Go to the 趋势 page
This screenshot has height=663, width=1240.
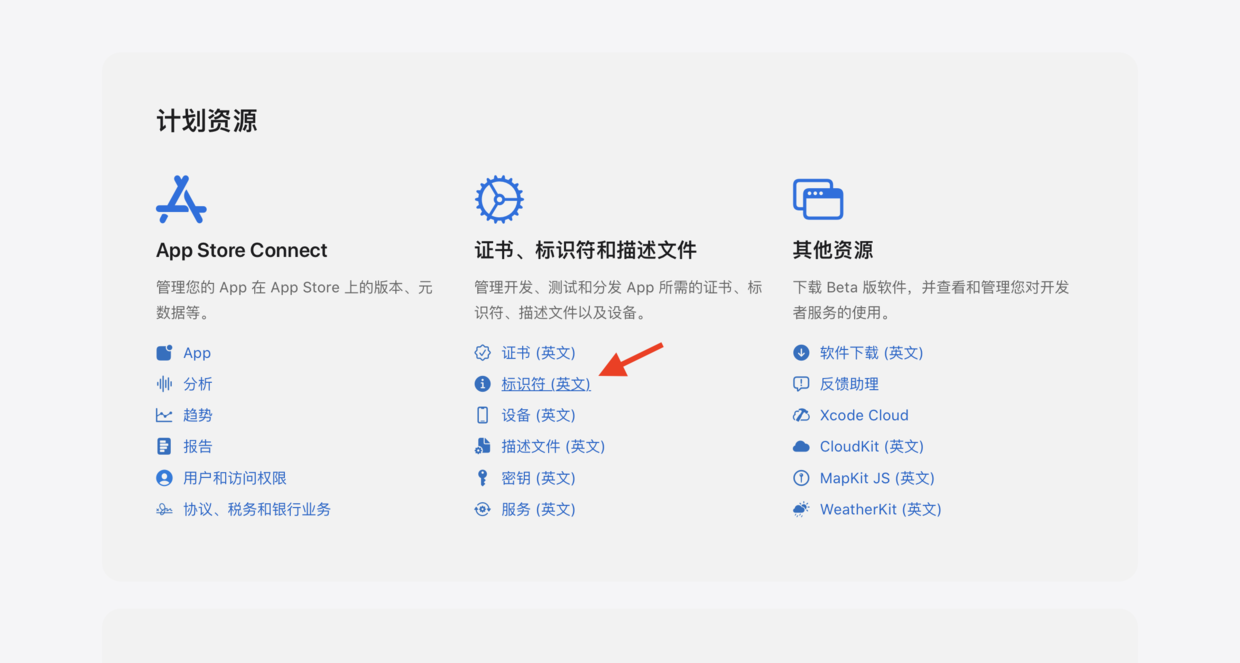pyautogui.click(x=198, y=415)
